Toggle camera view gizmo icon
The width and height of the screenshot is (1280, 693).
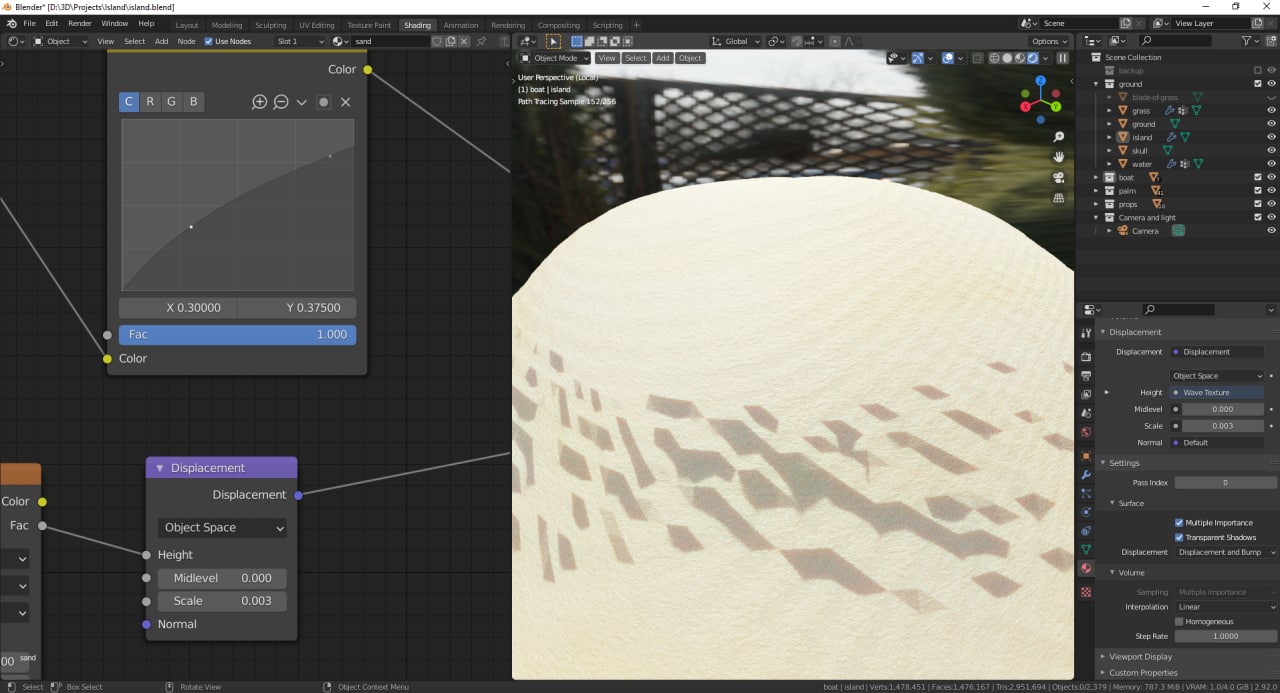pyautogui.click(x=1058, y=178)
